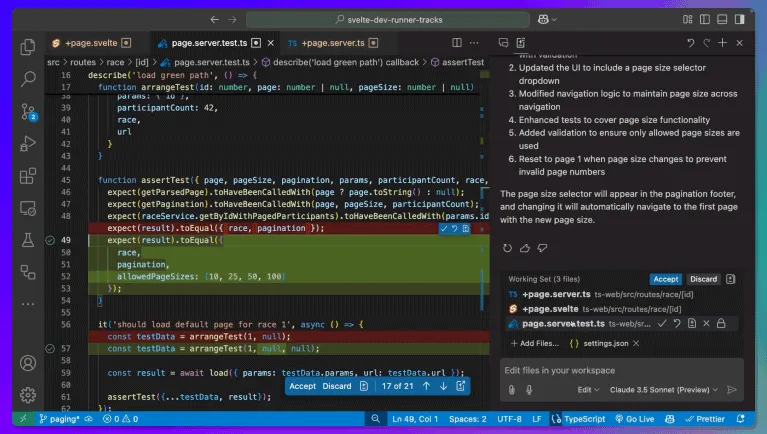Image resolution: width=767 pixels, height=434 pixels.
Task: Click the voice microphone icon in chat
Action: click(528, 390)
